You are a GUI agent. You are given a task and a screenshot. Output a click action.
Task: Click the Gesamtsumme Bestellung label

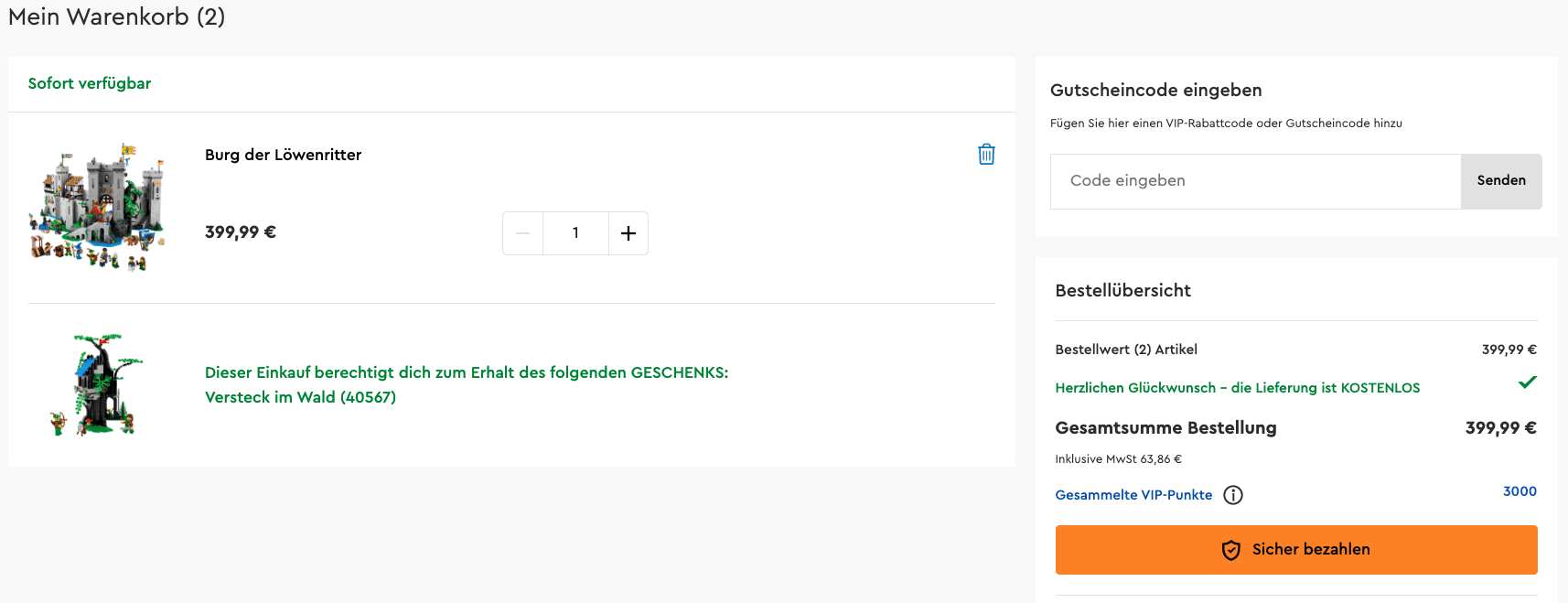[1165, 427]
